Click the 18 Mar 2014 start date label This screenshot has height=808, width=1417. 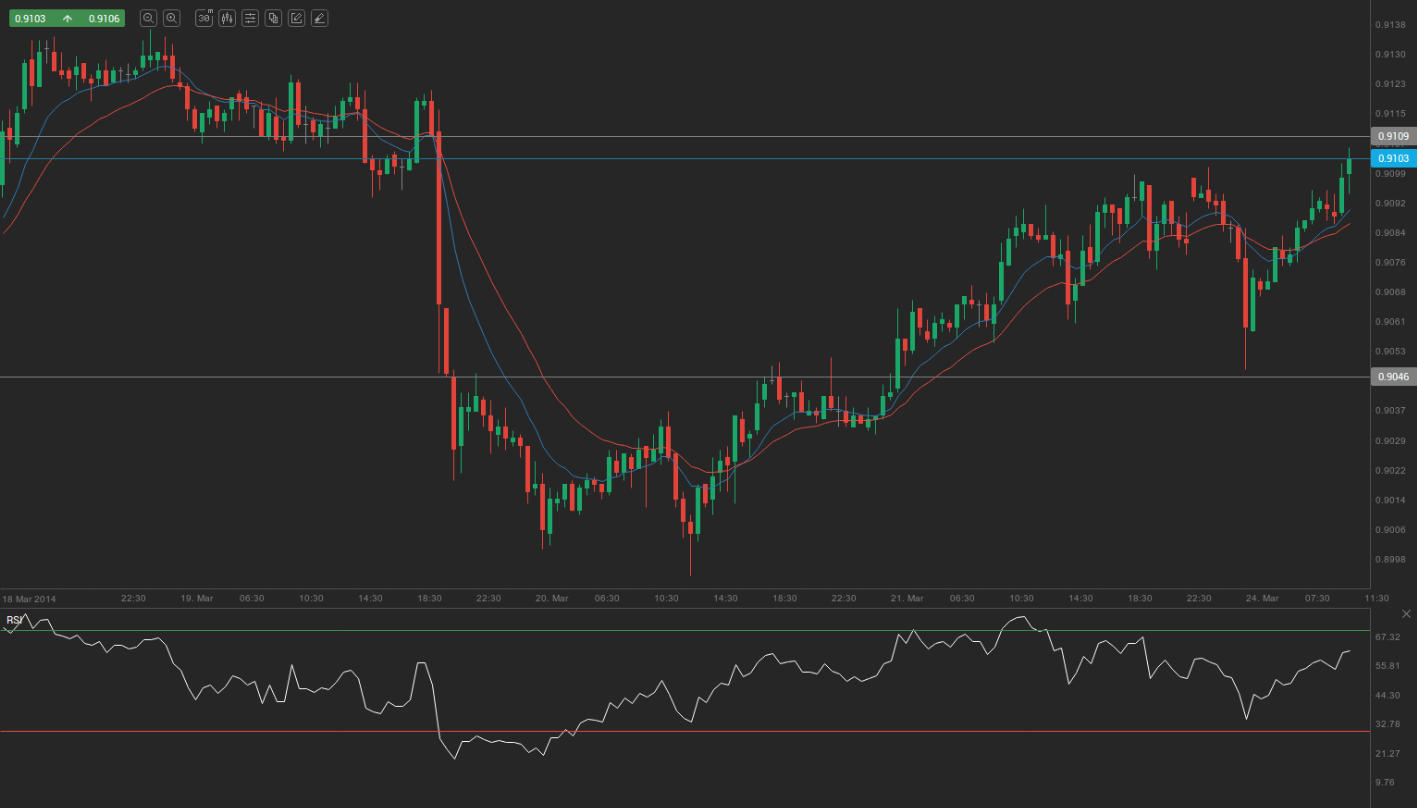31,598
